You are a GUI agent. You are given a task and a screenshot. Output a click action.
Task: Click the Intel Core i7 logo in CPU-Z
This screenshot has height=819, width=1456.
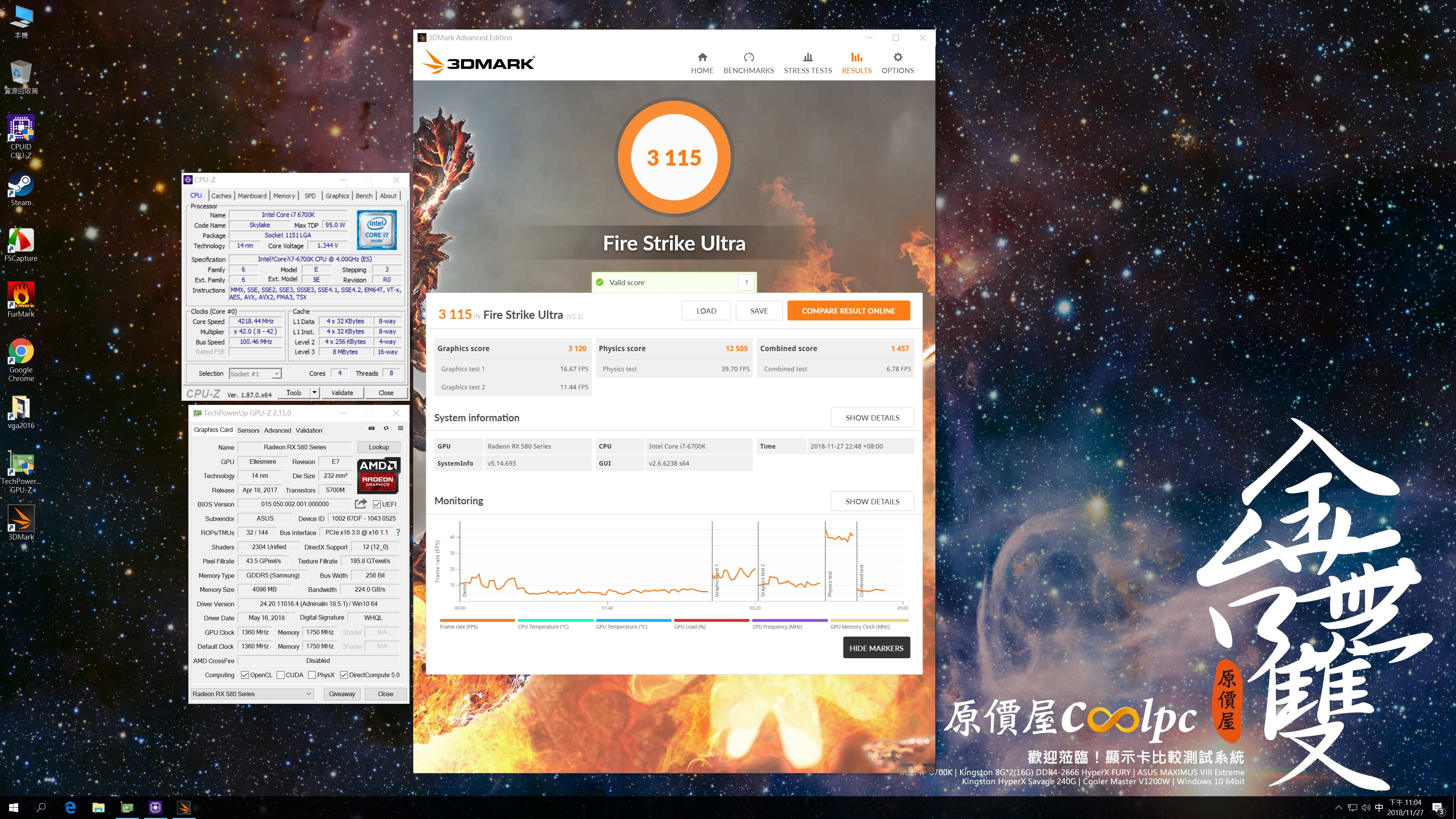[x=377, y=229]
